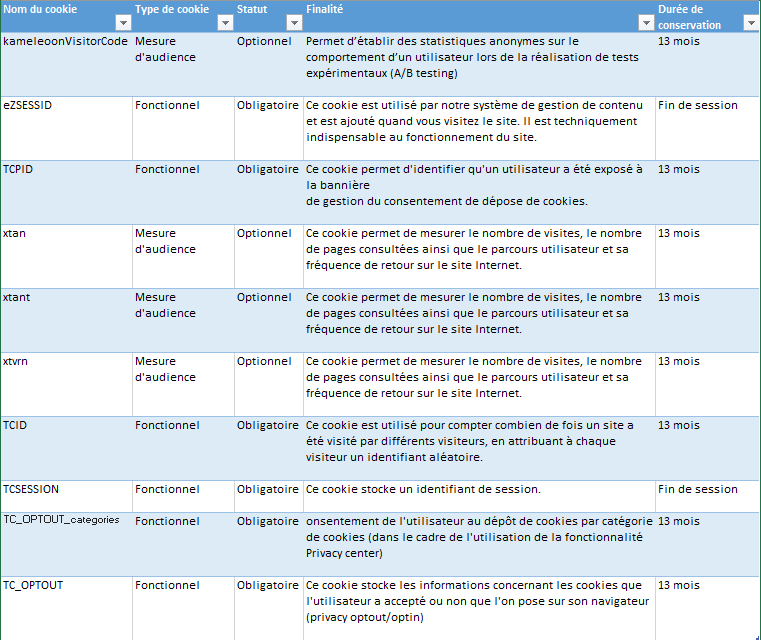Click Fonctionnel type in TCID row

(183, 448)
